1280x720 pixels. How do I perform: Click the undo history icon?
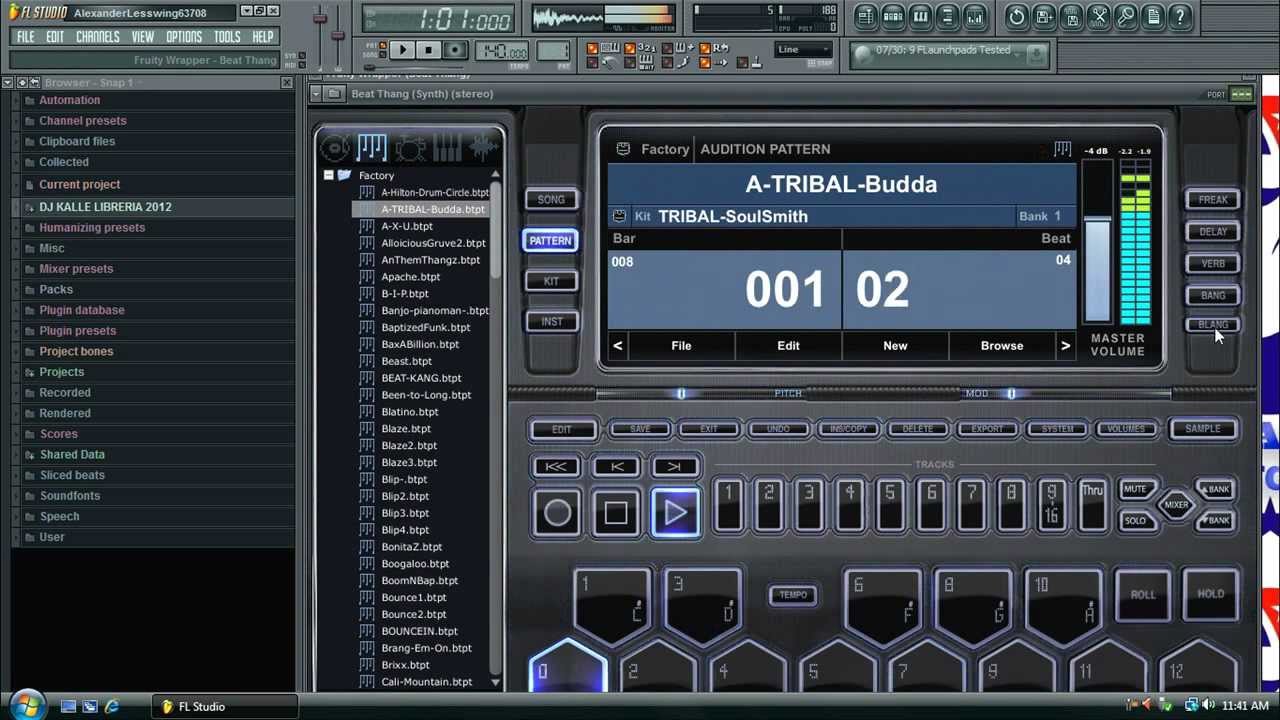[1017, 16]
